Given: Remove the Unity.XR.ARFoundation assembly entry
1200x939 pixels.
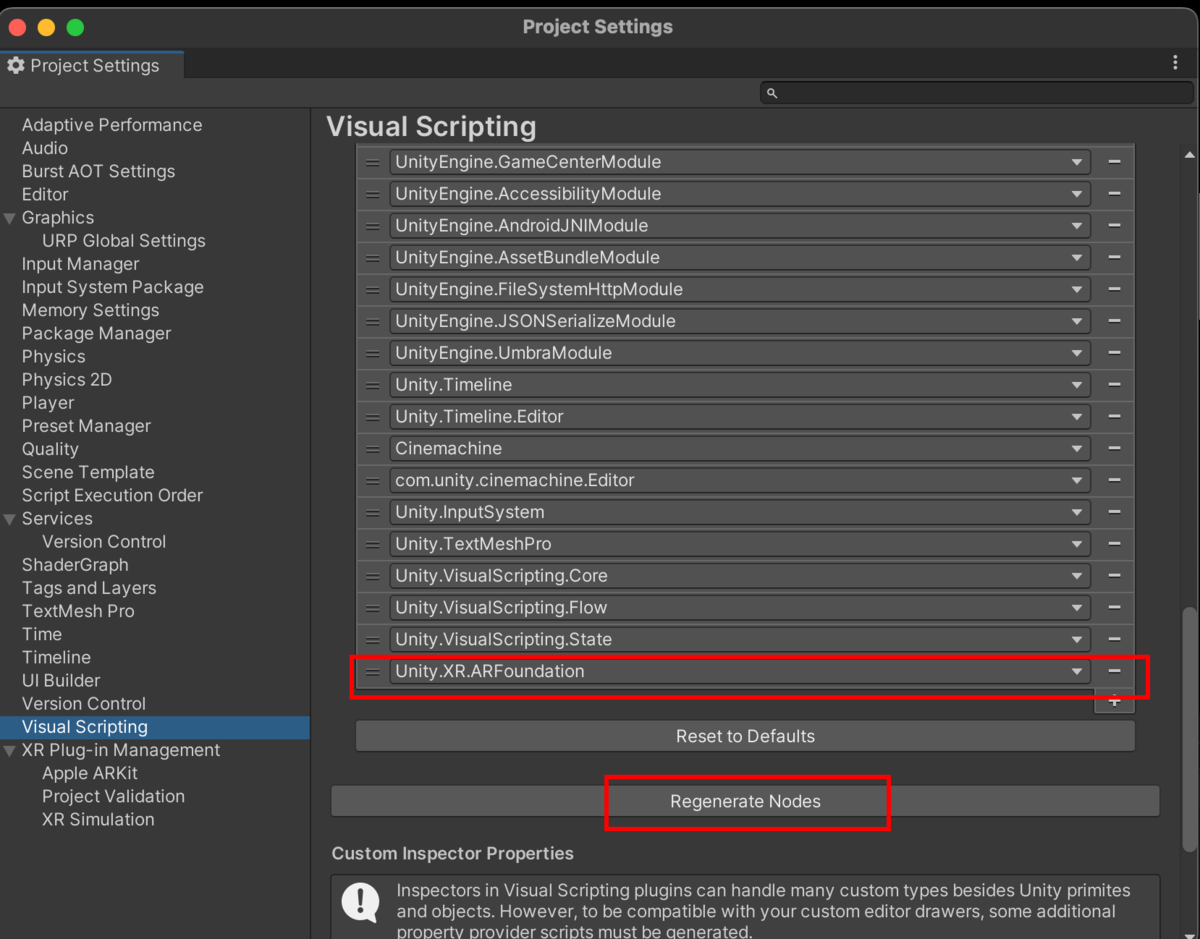Looking at the screenshot, I should coord(1113,671).
